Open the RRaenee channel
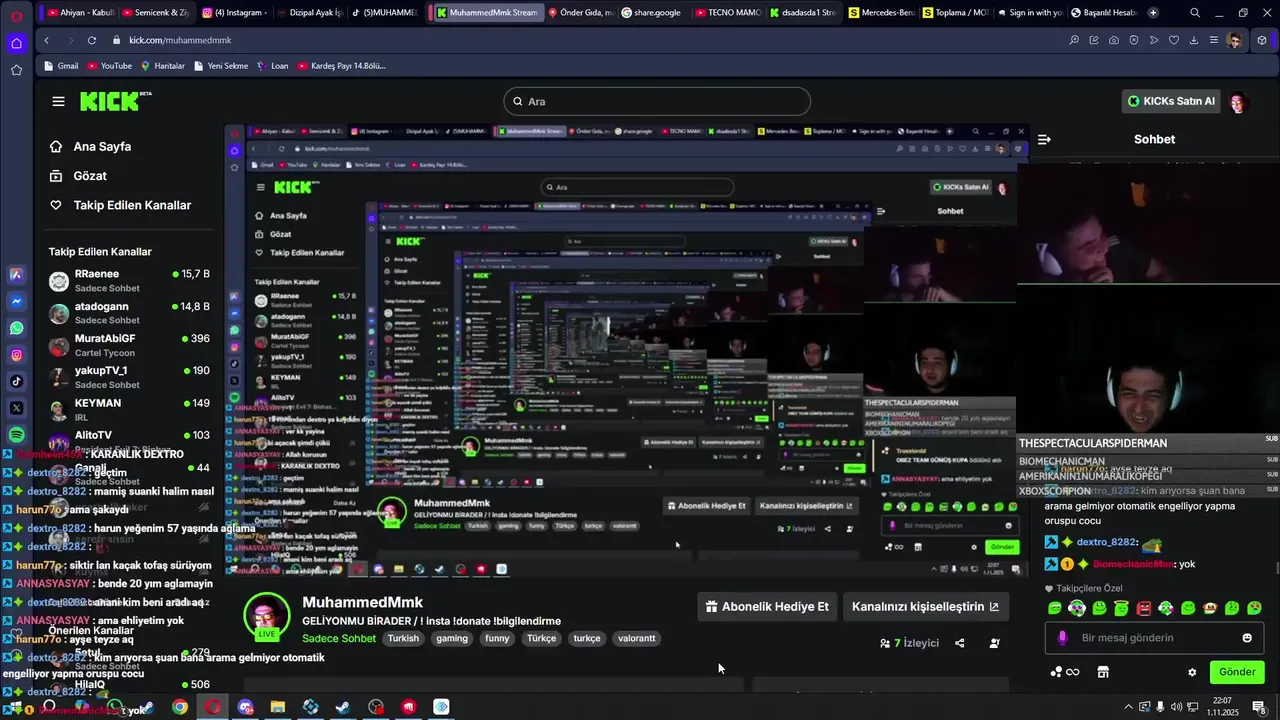 coord(130,280)
